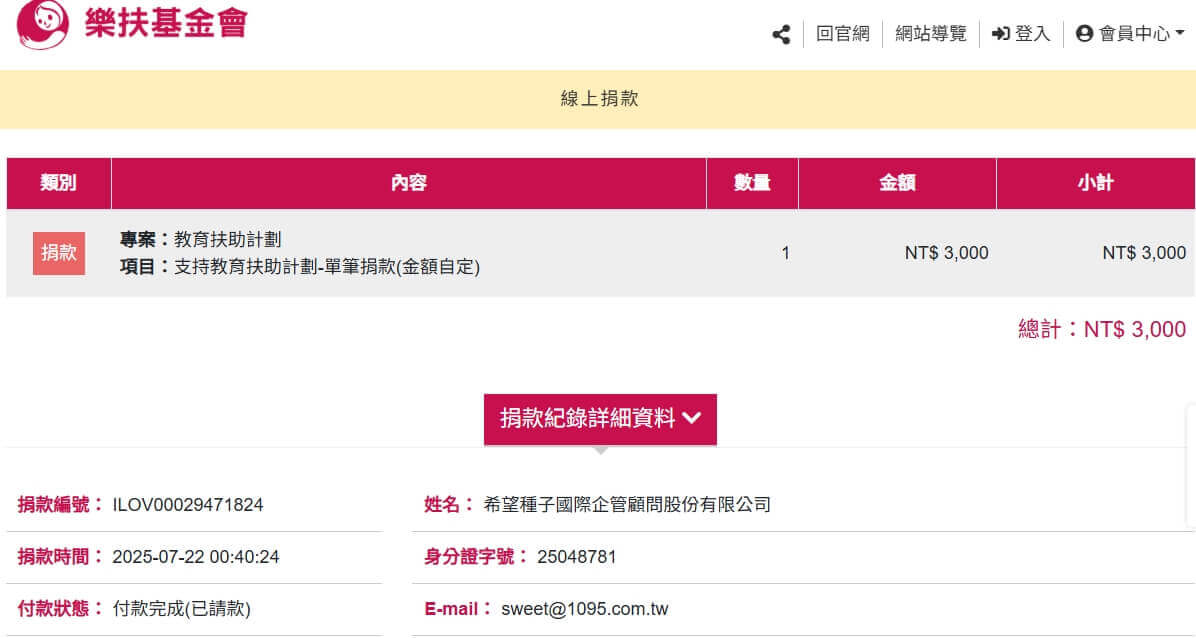Click the share icon in the header
1196x638 pixels.
[781, 34]
